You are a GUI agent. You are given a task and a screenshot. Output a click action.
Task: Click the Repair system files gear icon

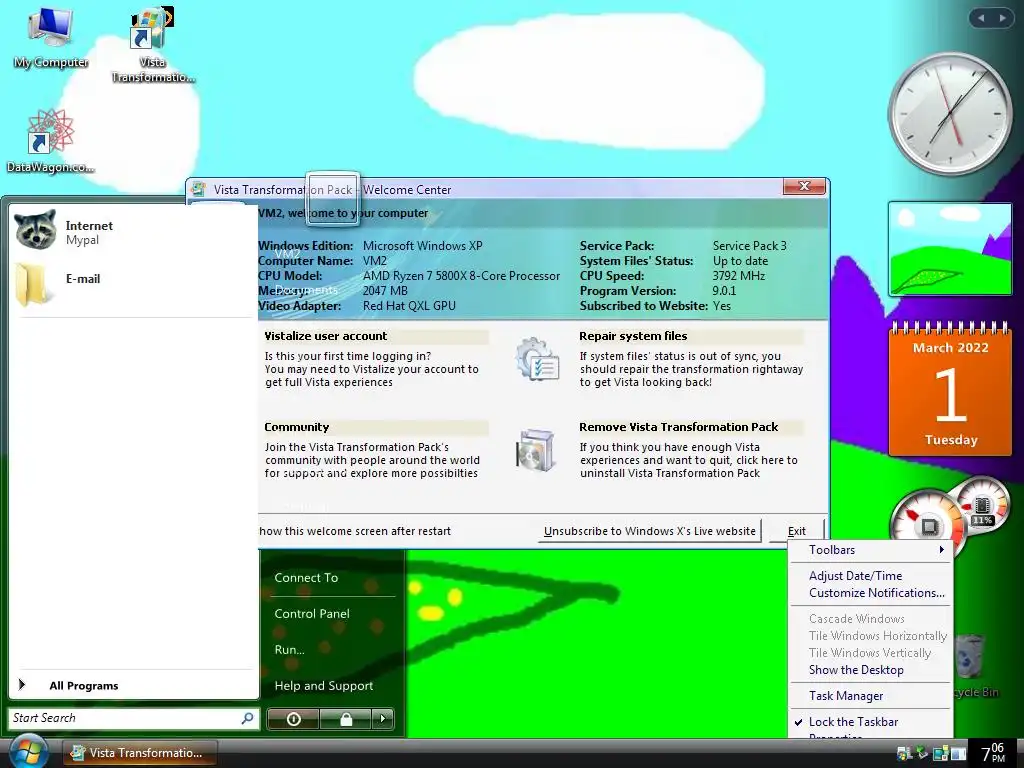pos(537,359)
